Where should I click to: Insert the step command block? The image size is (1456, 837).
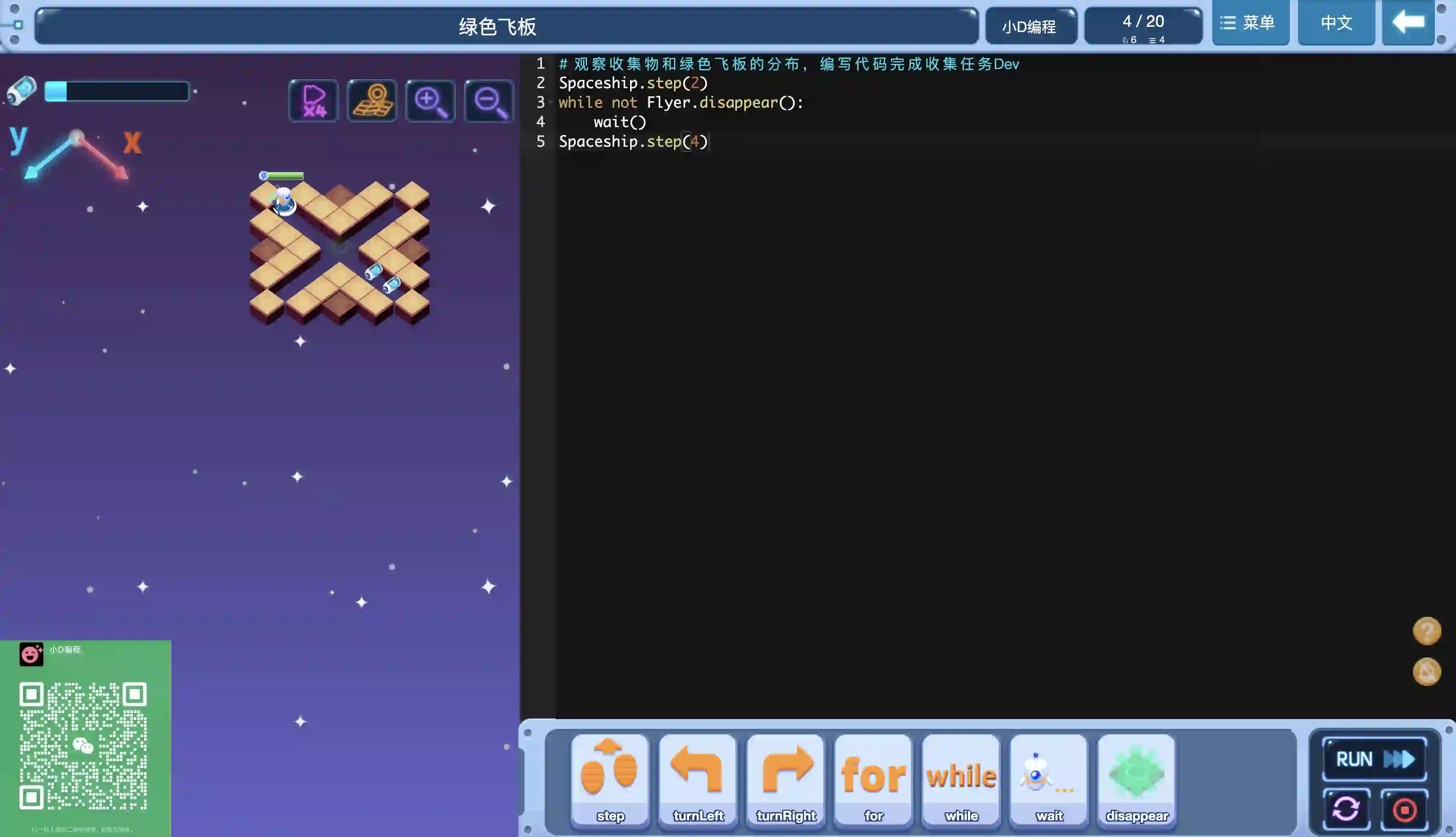point(610,780)
